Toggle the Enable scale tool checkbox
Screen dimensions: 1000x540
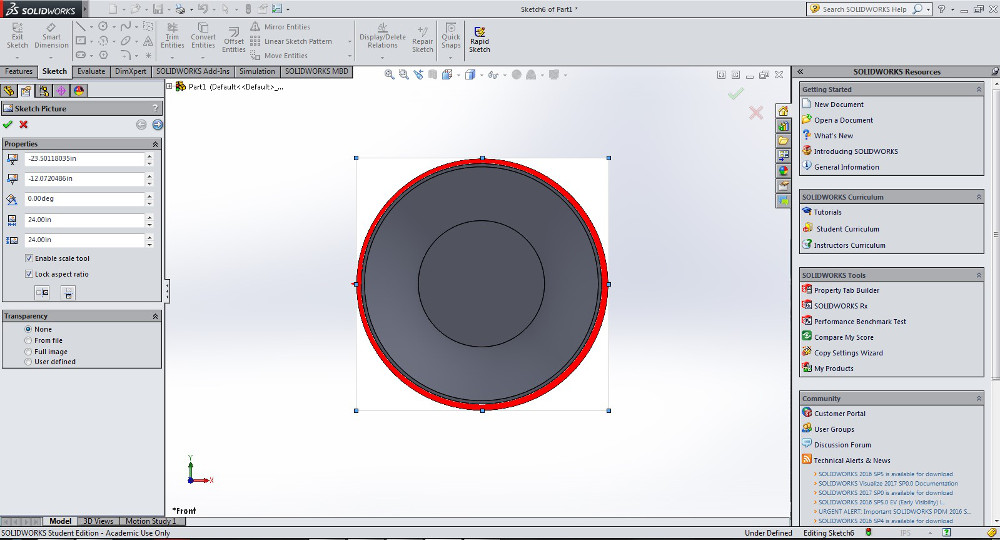29,258
